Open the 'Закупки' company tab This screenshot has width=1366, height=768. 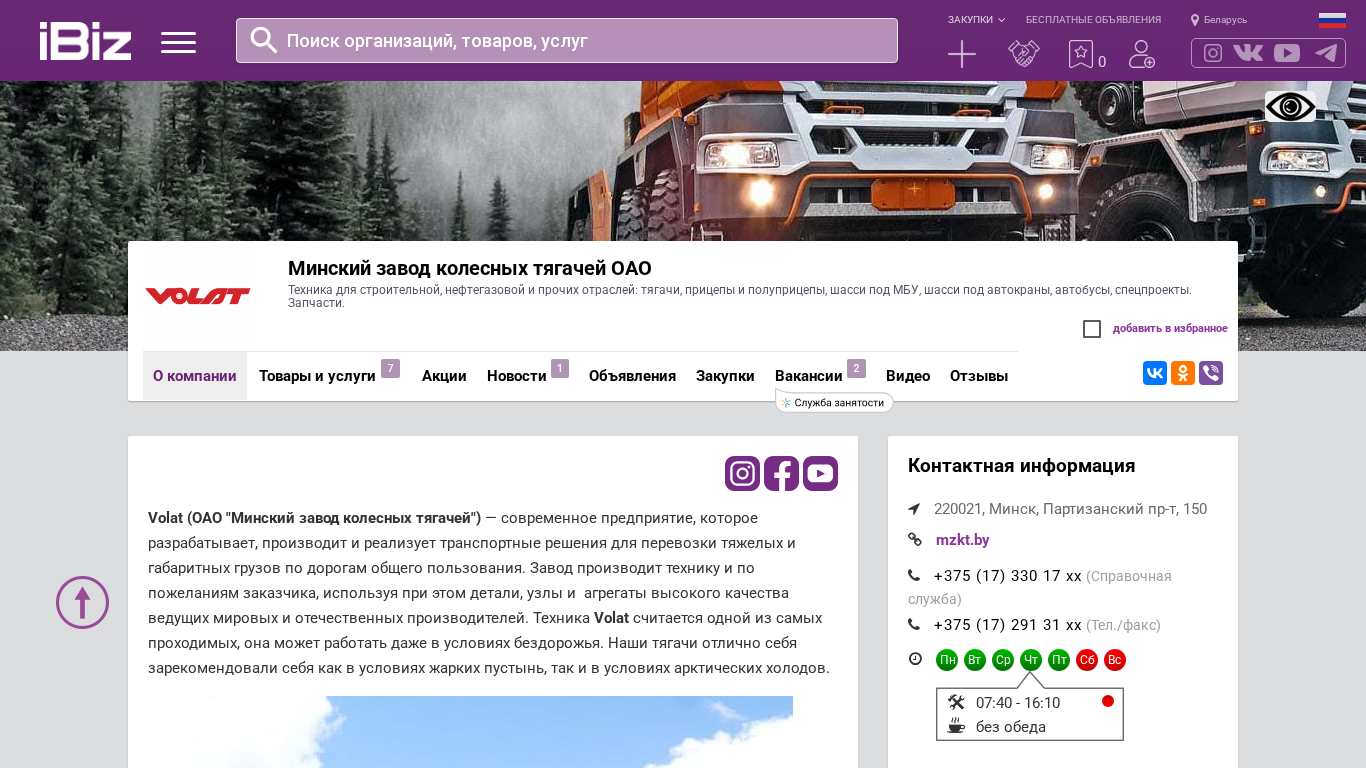point(725,376)
